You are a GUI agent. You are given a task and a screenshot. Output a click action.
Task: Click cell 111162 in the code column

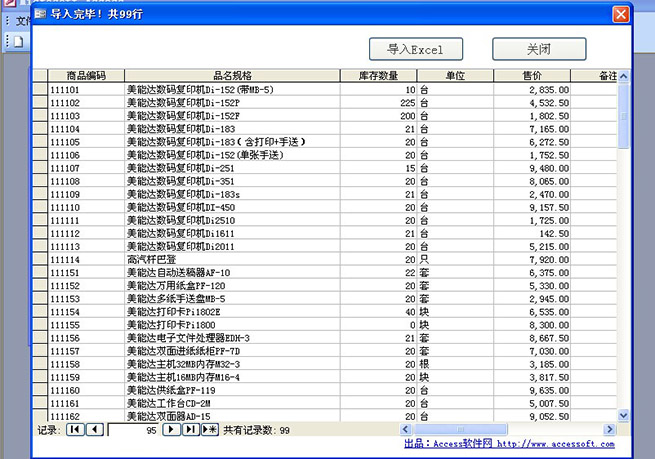[x=86, y=416]
